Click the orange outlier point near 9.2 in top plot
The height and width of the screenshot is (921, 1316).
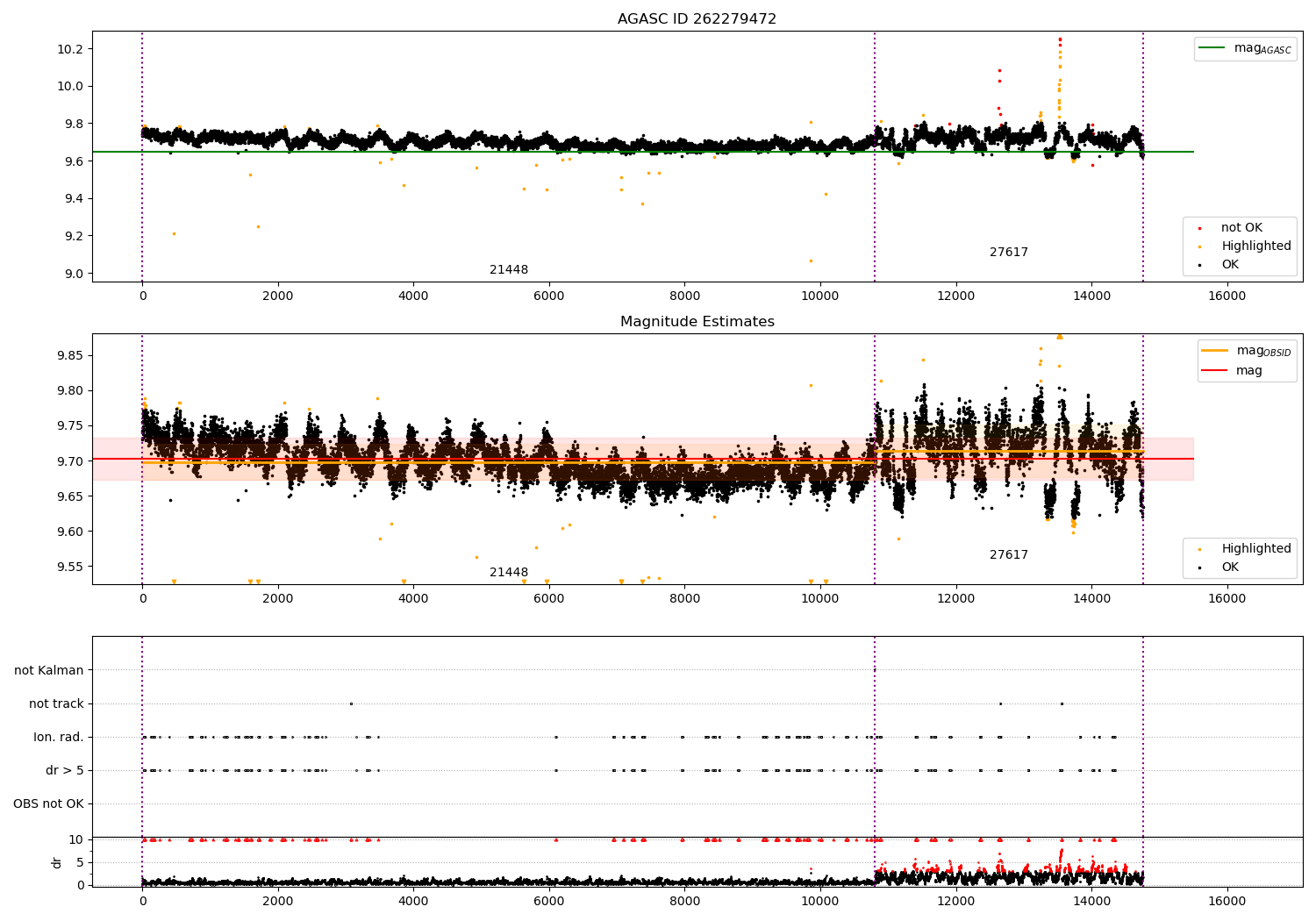click(x=174, y=233)
